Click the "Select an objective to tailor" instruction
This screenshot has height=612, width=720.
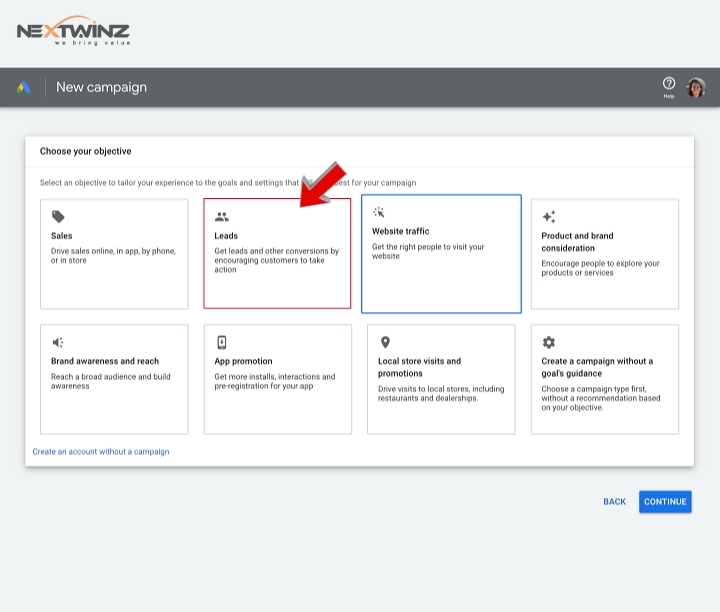228,183
